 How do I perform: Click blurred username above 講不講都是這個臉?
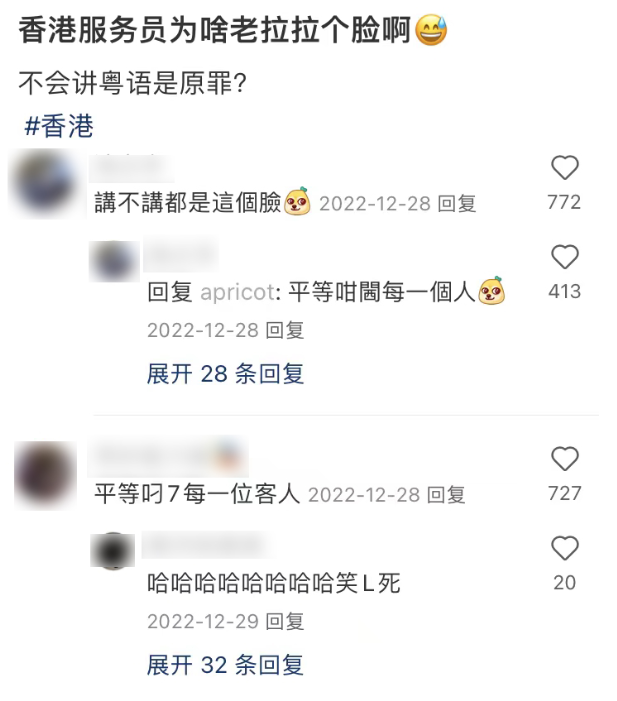(131, 169)
